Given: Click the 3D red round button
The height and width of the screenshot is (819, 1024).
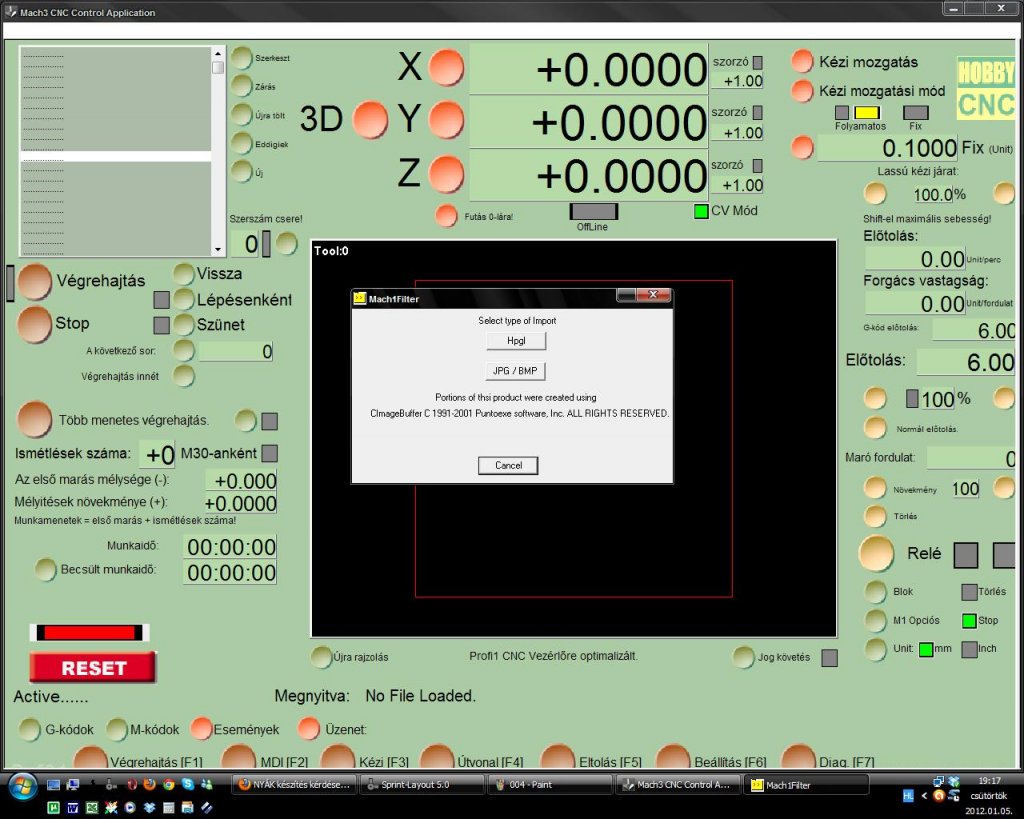Looking at the screenshot, I should (x=370, y=120).
